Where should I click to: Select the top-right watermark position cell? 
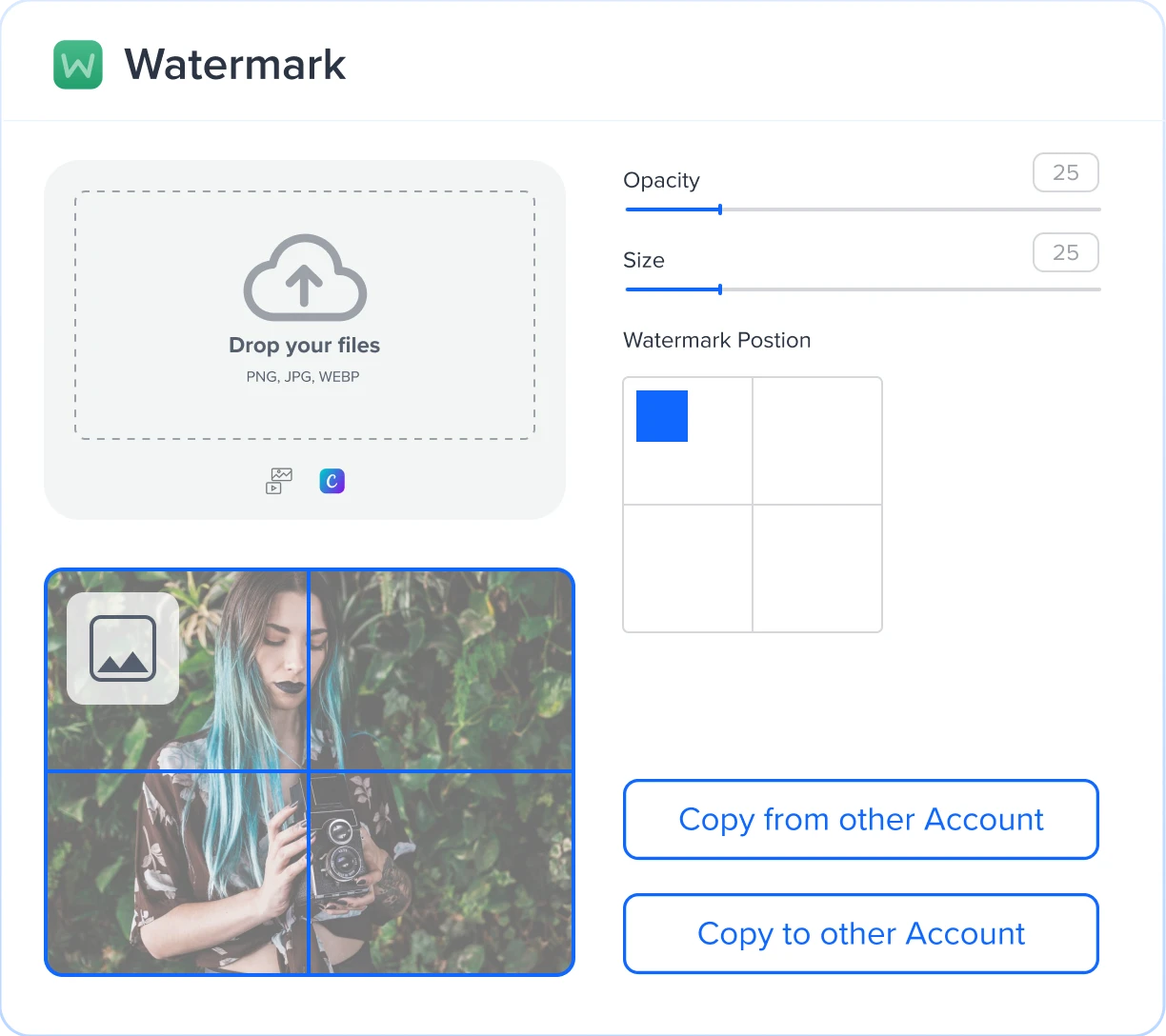[x=816, y=440]
